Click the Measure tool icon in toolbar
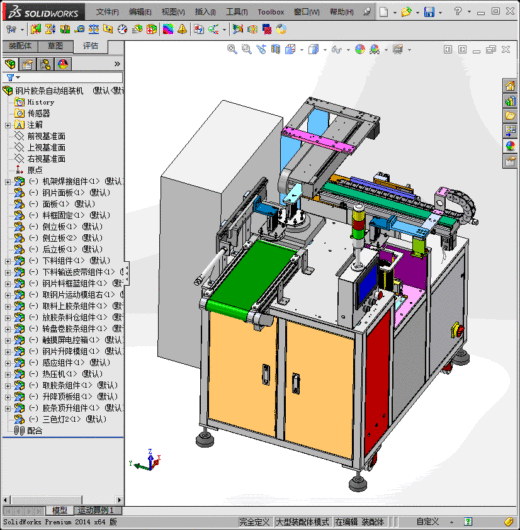520x530 pixels. [x=79, y=29]
